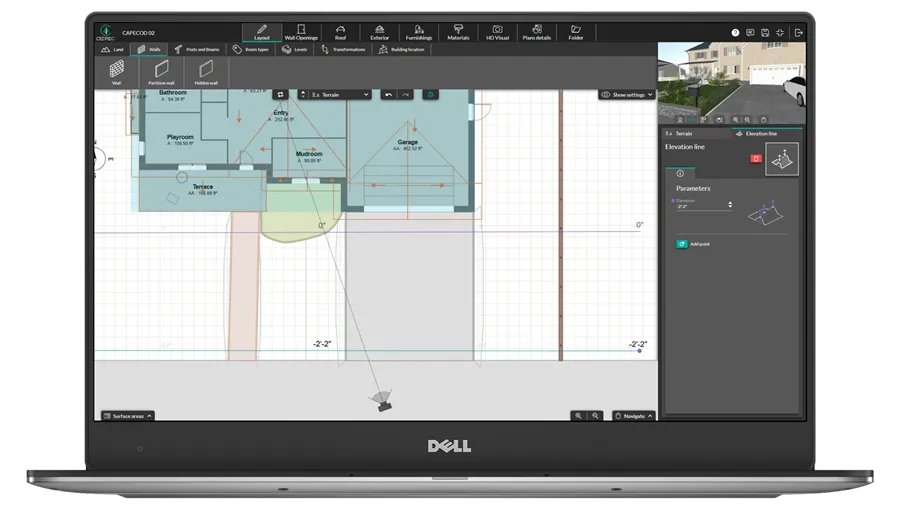This screenshot has height=506, width=900.
Task: Open the Terrain level dropdown
Action: (x=339, y=95)
